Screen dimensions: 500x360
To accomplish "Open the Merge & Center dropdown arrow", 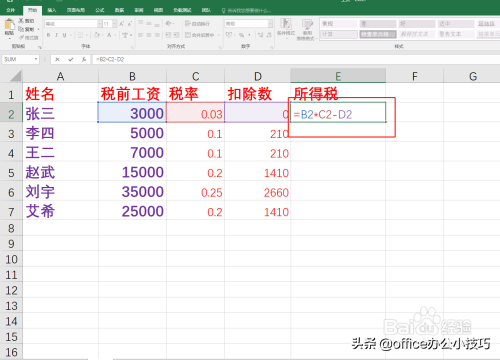I will [x=218, y=35].
